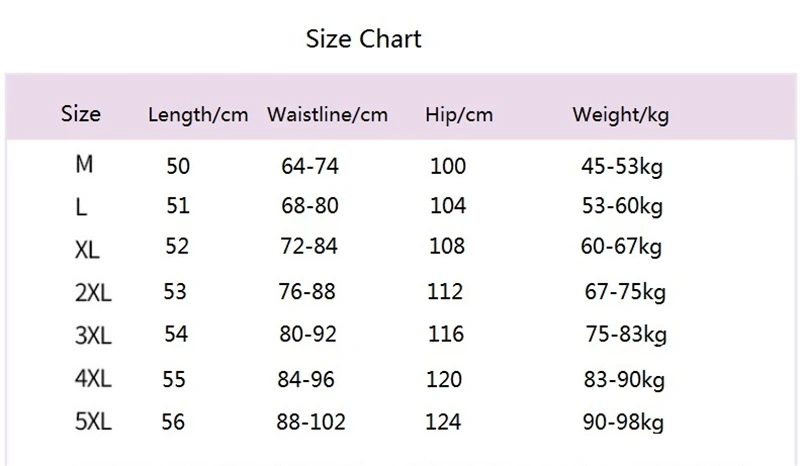
Task: Select the 88-102 waistline value
Action: (311, 422)
